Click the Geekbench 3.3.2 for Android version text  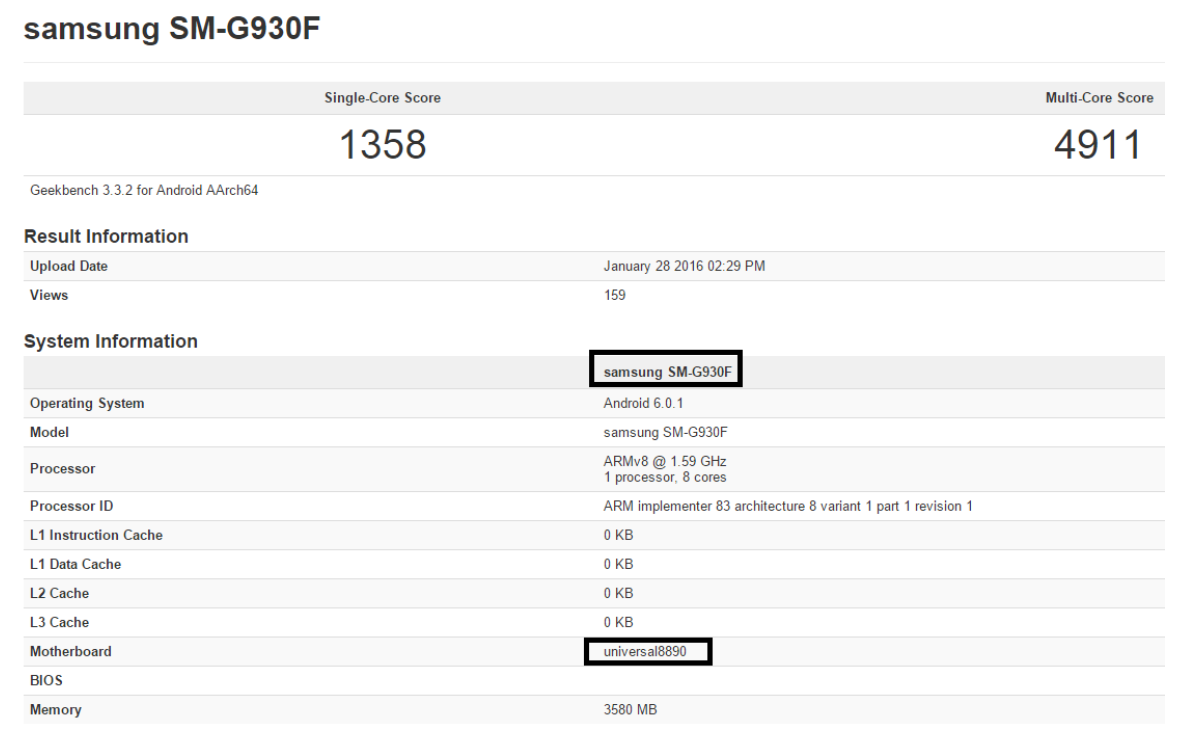144,190
